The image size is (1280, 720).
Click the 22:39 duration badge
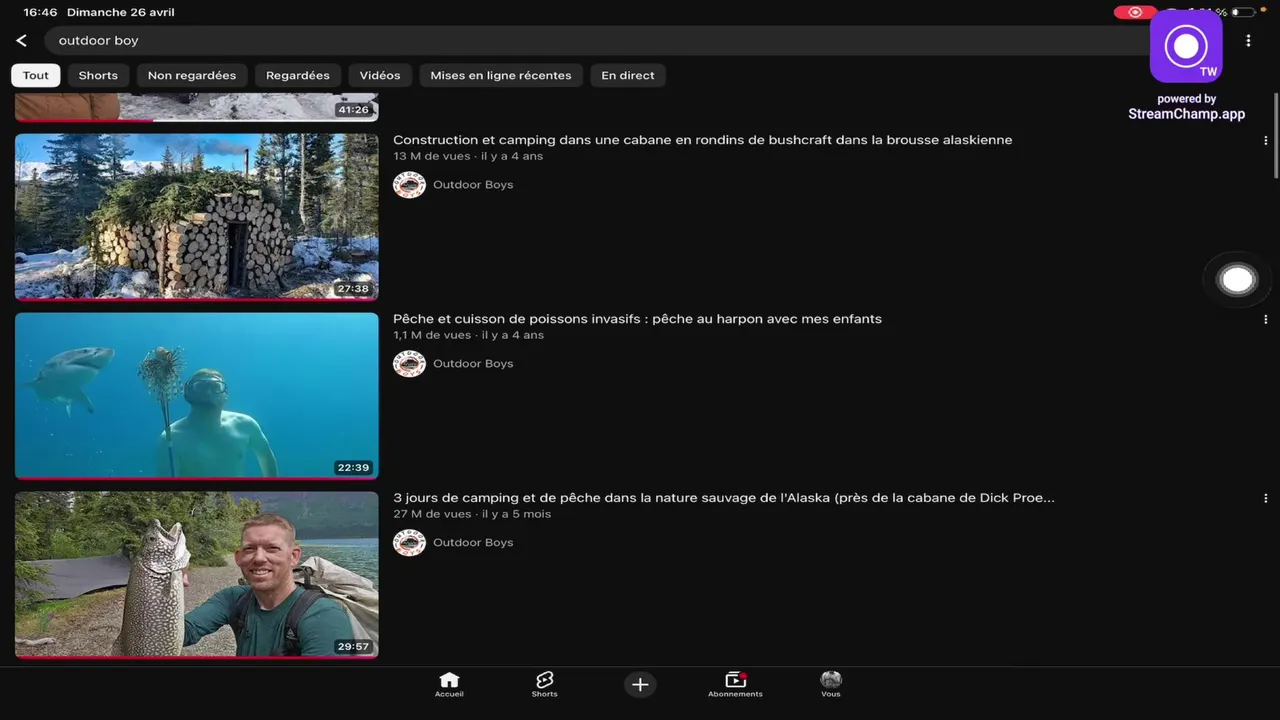pos(353,468)
